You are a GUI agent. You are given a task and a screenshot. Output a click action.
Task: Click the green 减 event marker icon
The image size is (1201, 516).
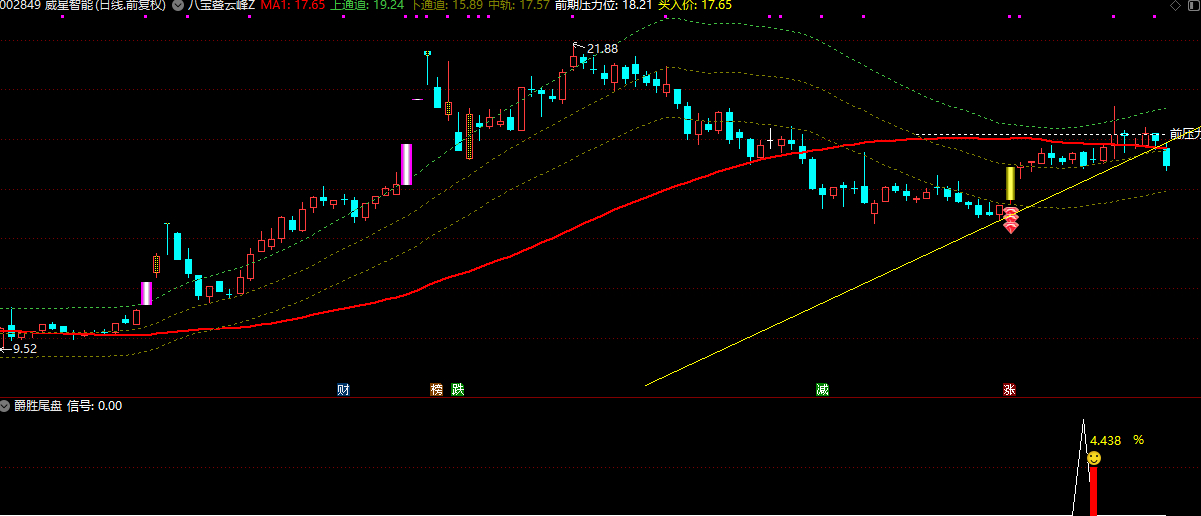point(822,389)
